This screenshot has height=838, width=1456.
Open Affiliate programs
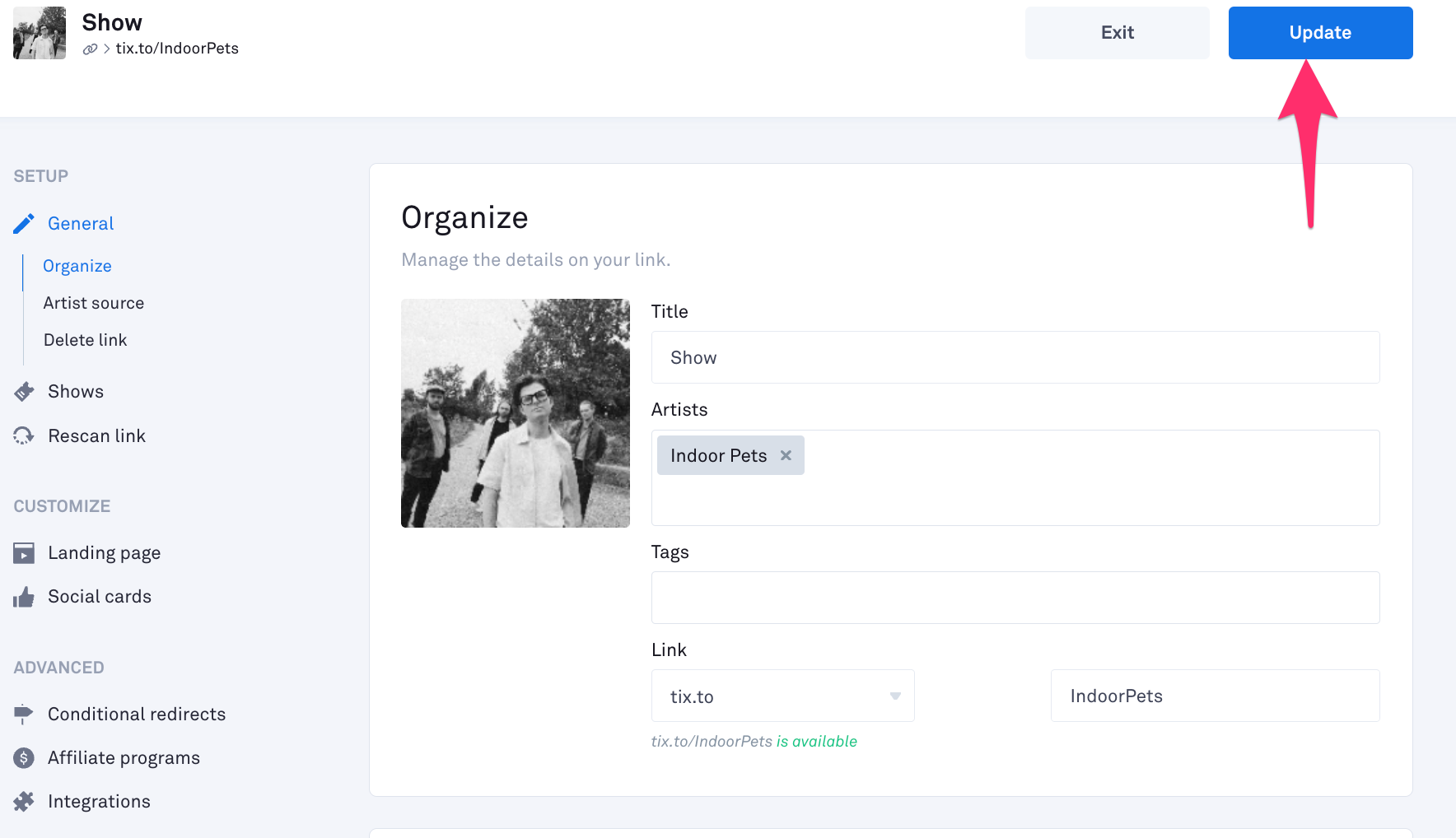tap(124, 758)
